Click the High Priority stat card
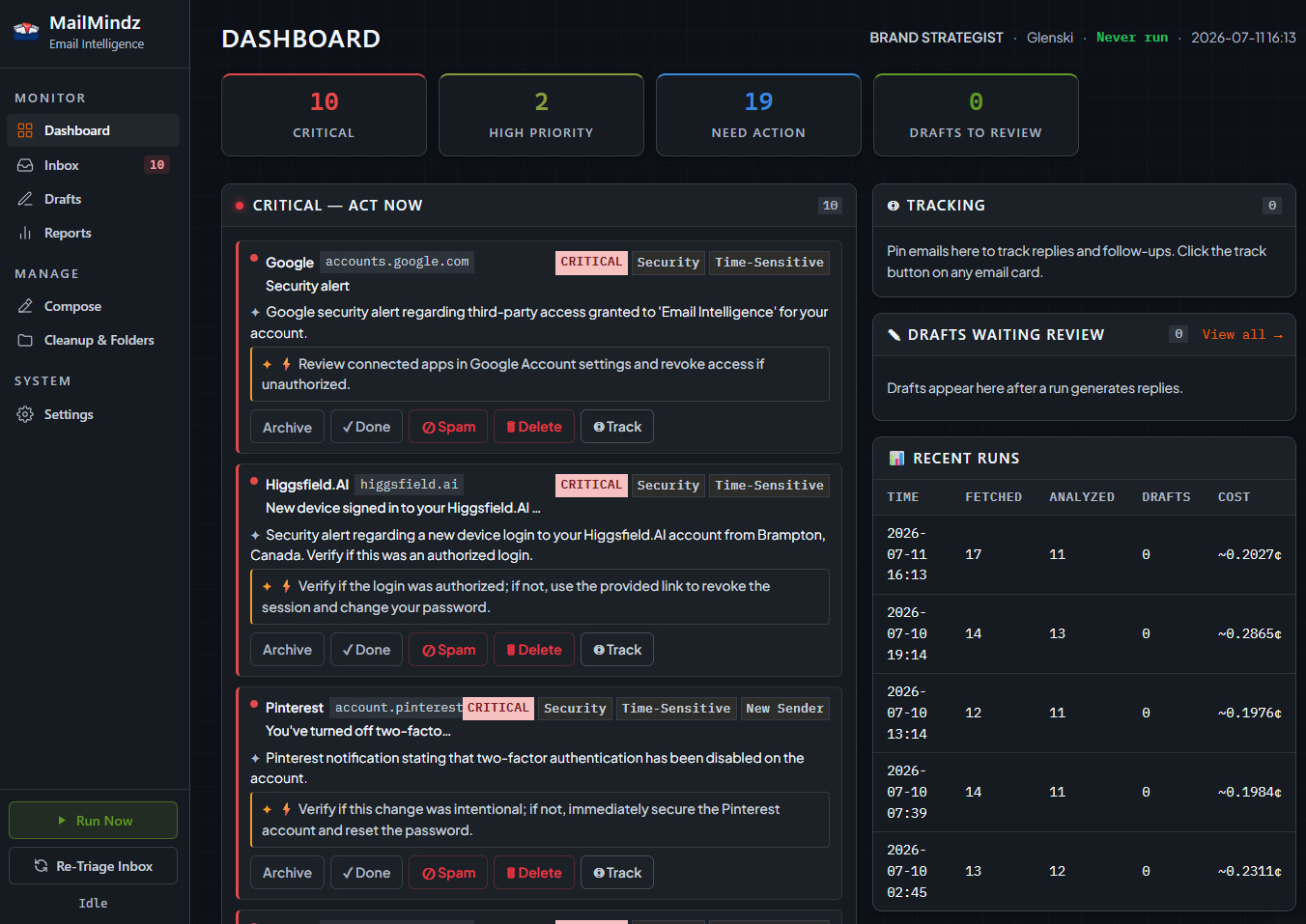Screen dimensions: 1306x924 [541, 115]
